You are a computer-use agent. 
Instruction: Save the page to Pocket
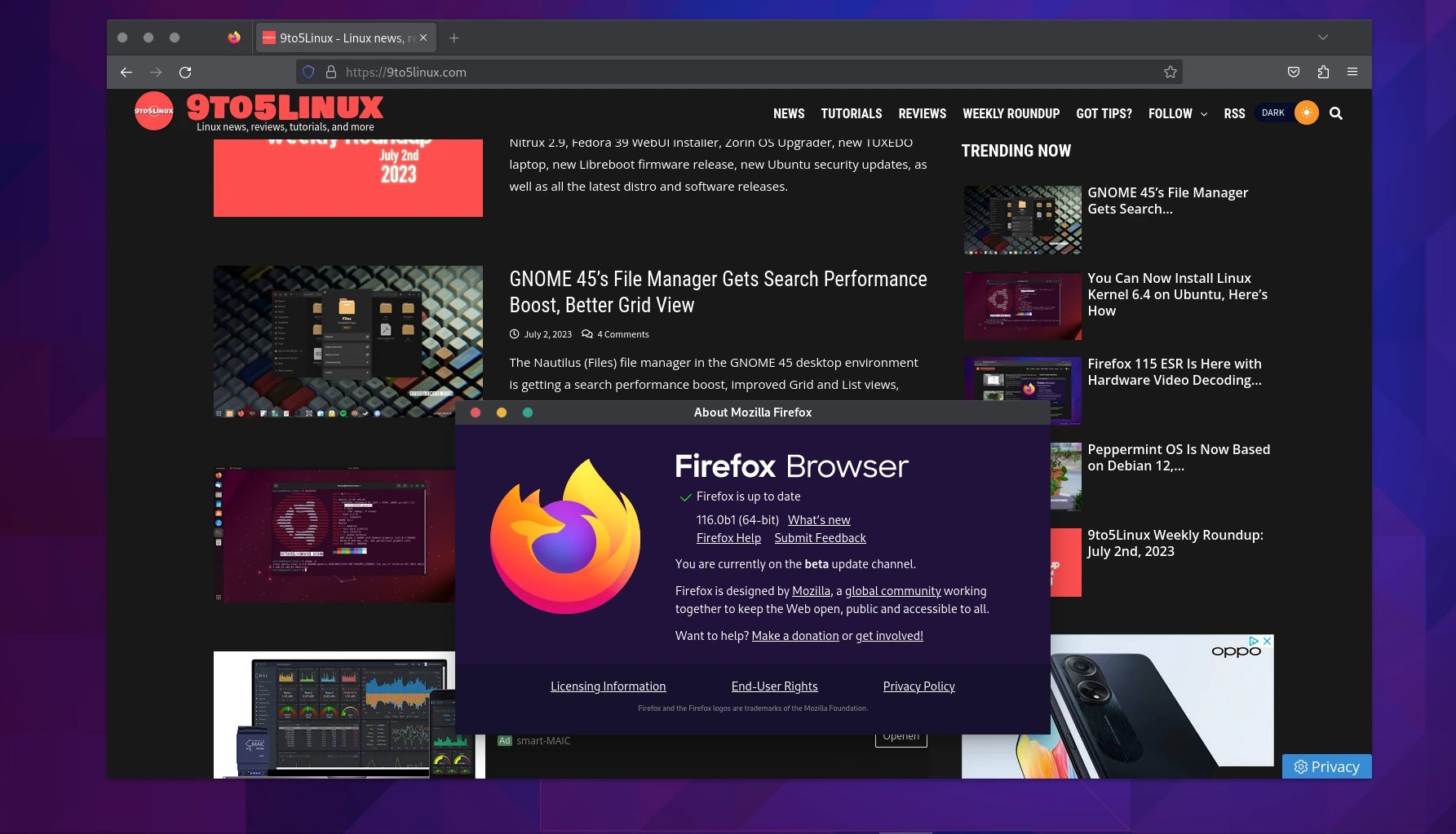(x=1293, y=72)
